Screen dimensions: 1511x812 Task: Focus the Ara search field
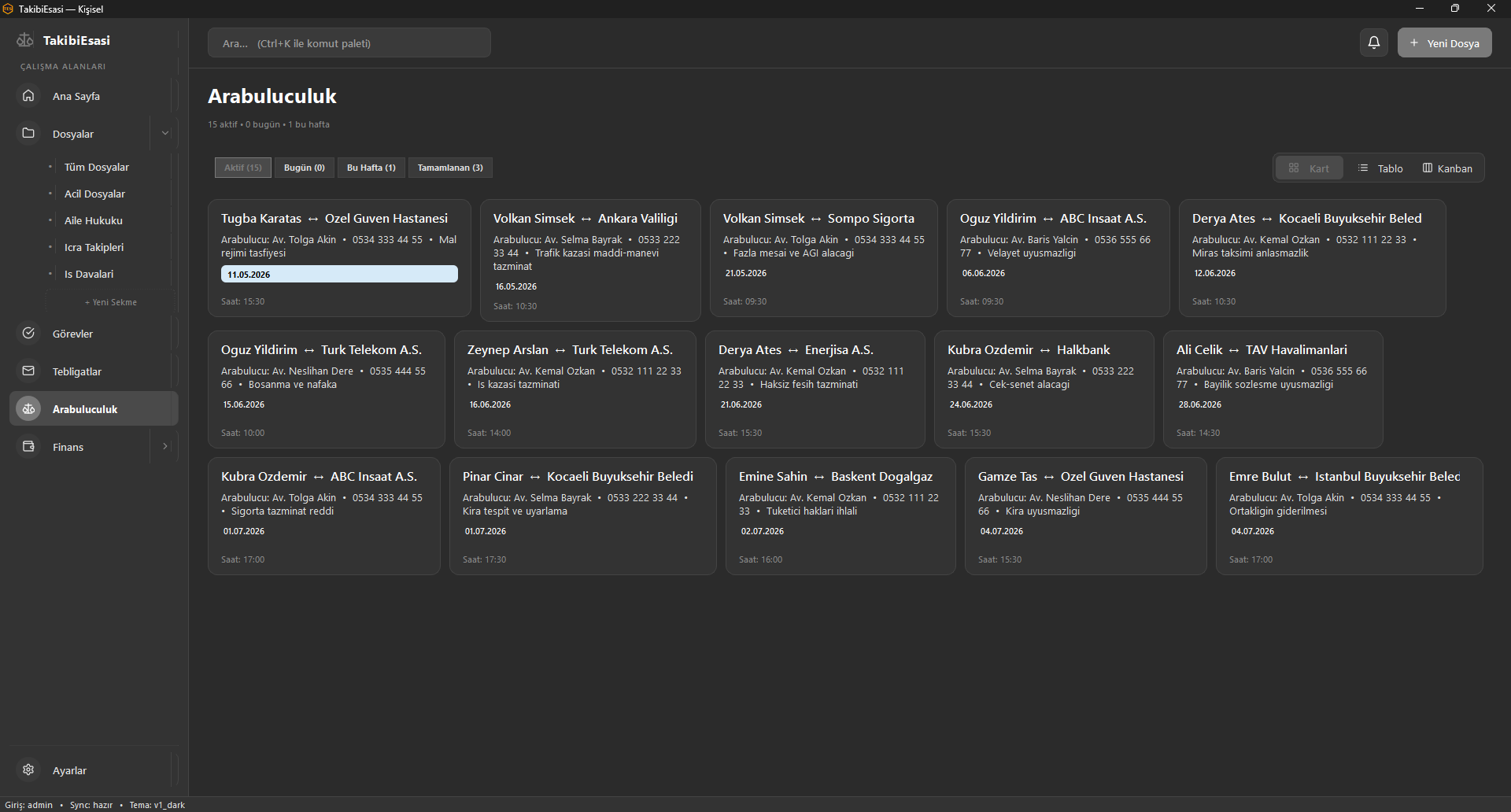(x=349, y=42)
